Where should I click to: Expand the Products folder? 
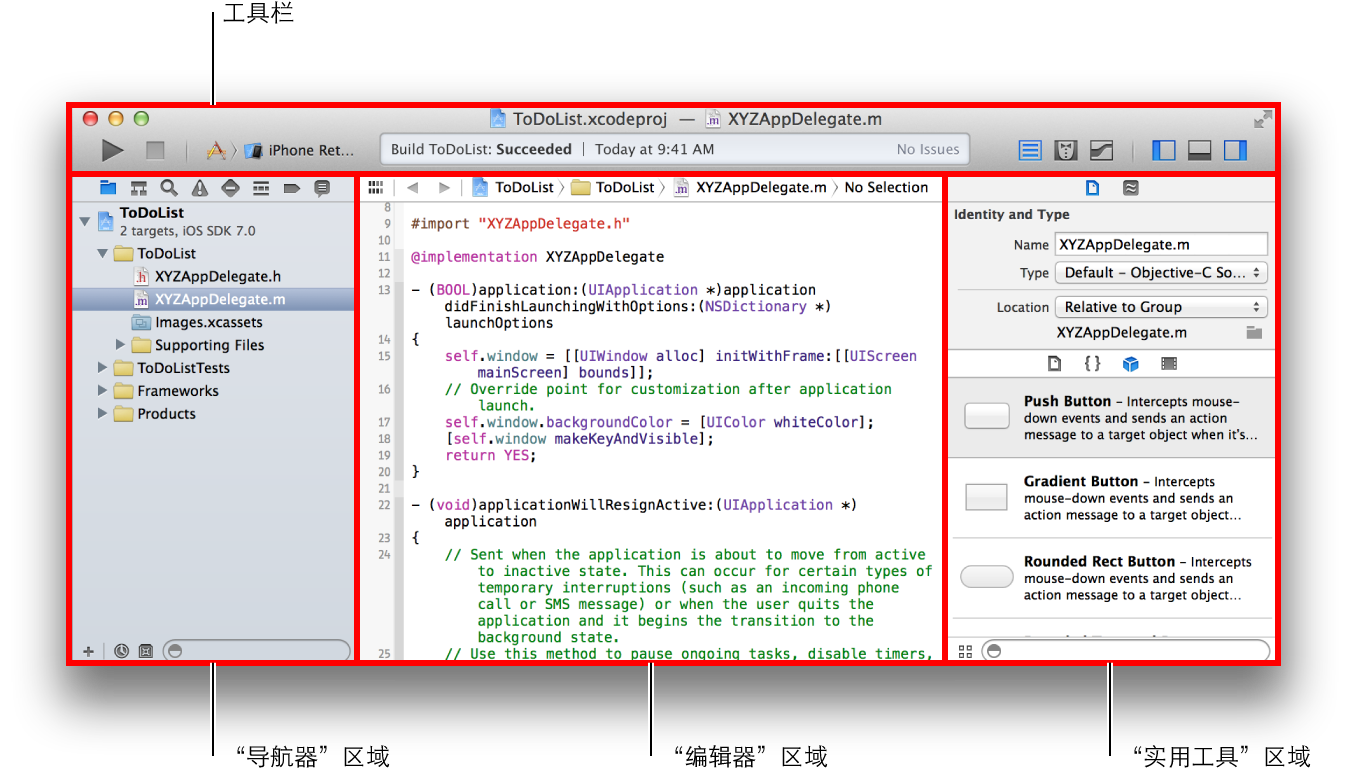pyautogui.click(x=102, y=414)
